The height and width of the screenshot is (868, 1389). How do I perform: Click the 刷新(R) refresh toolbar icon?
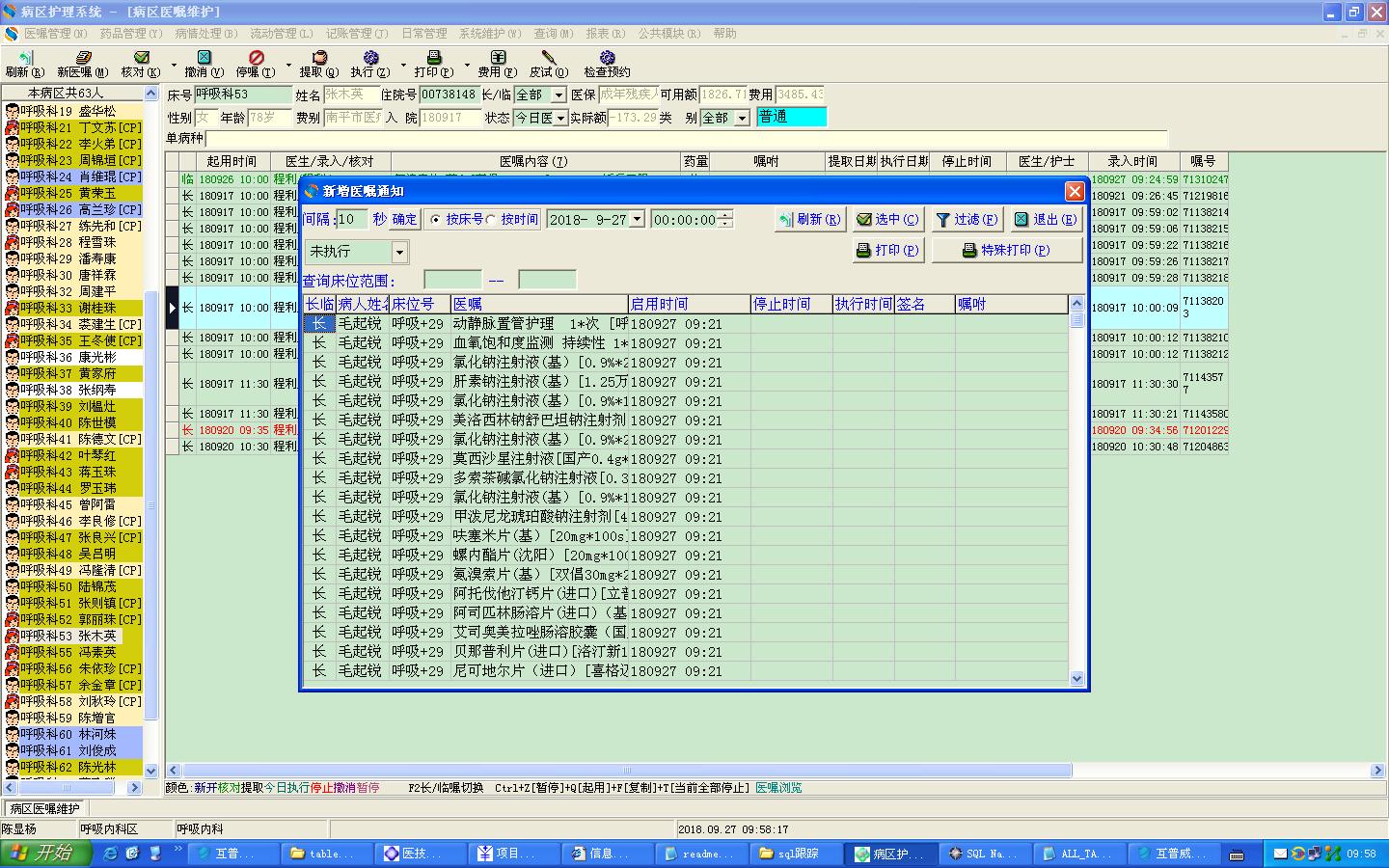[24, 65]
